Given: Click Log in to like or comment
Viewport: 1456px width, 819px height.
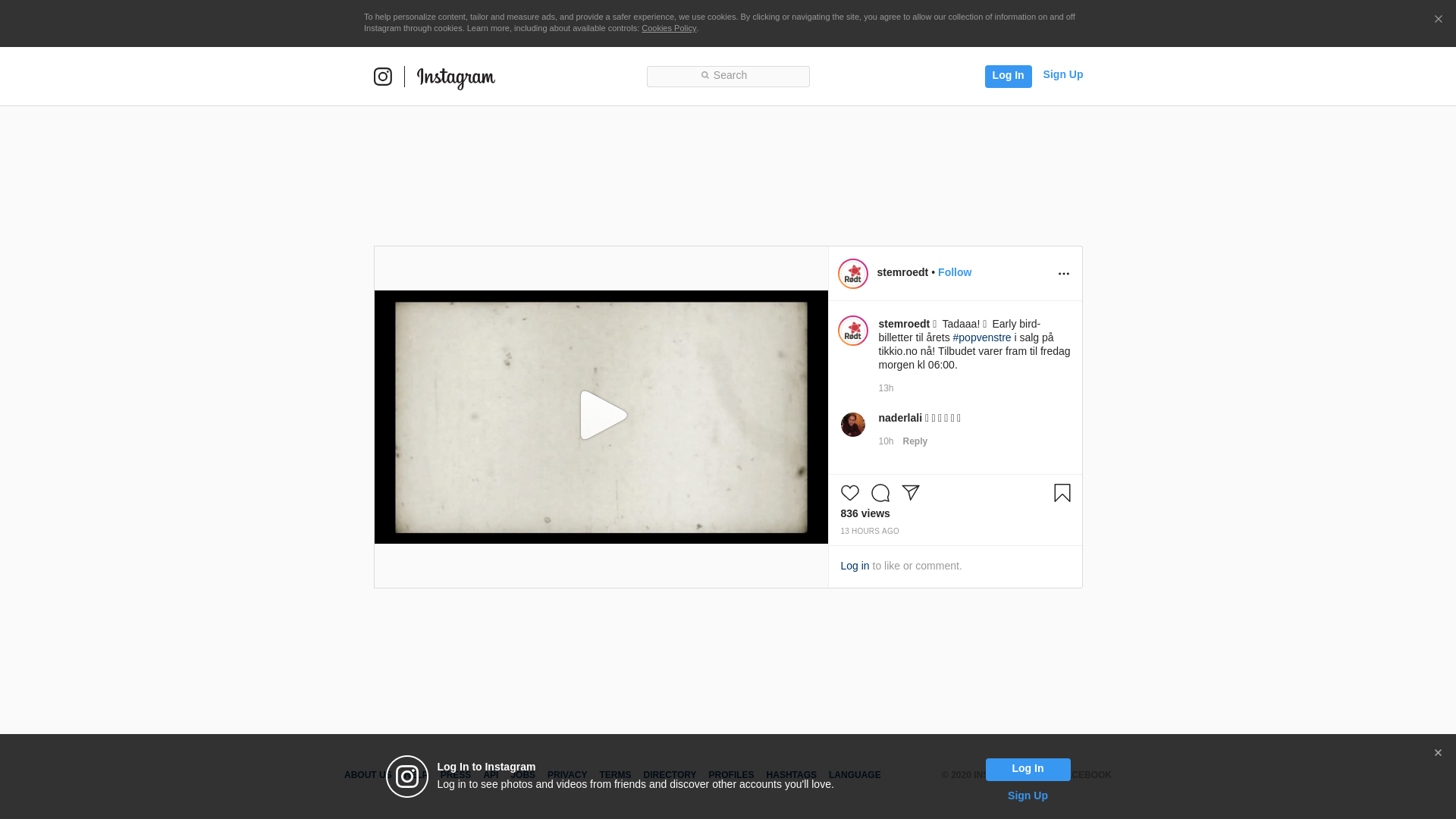Looking at the screenshot, I should tap(855, 566).
